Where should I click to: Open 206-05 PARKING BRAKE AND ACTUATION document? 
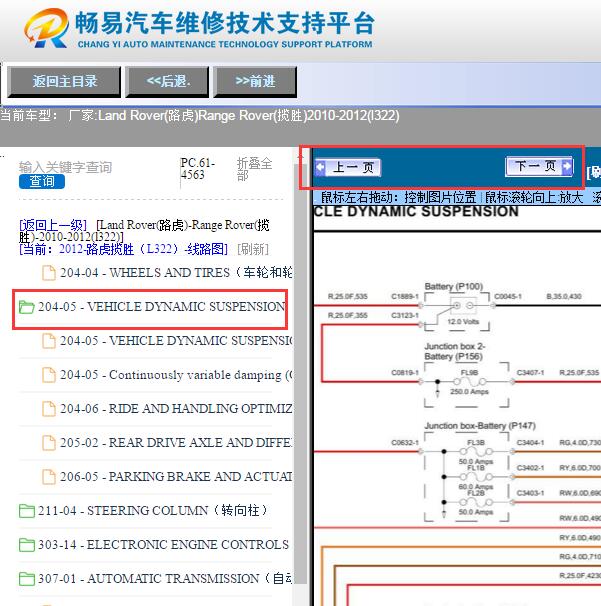pyautogui.click(x=176, y=477)
